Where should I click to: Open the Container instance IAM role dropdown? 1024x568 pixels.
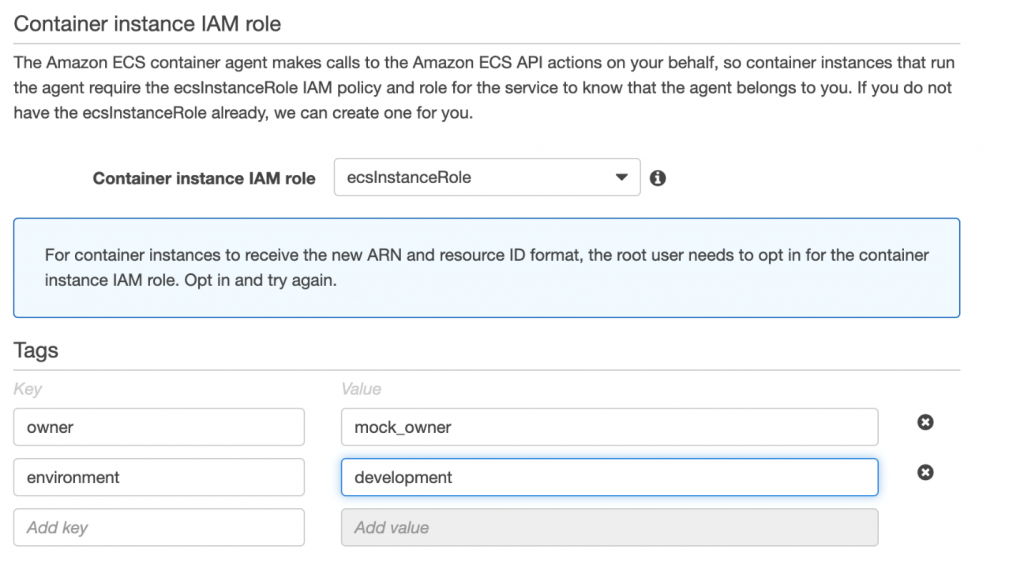click(487, 177)
